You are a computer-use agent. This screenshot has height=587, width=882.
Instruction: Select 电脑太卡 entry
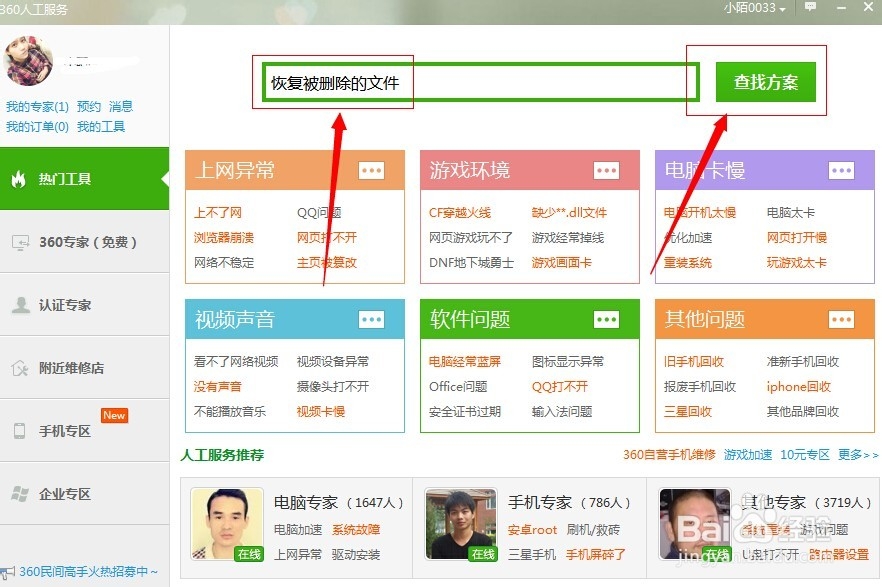tap(790, 213)
